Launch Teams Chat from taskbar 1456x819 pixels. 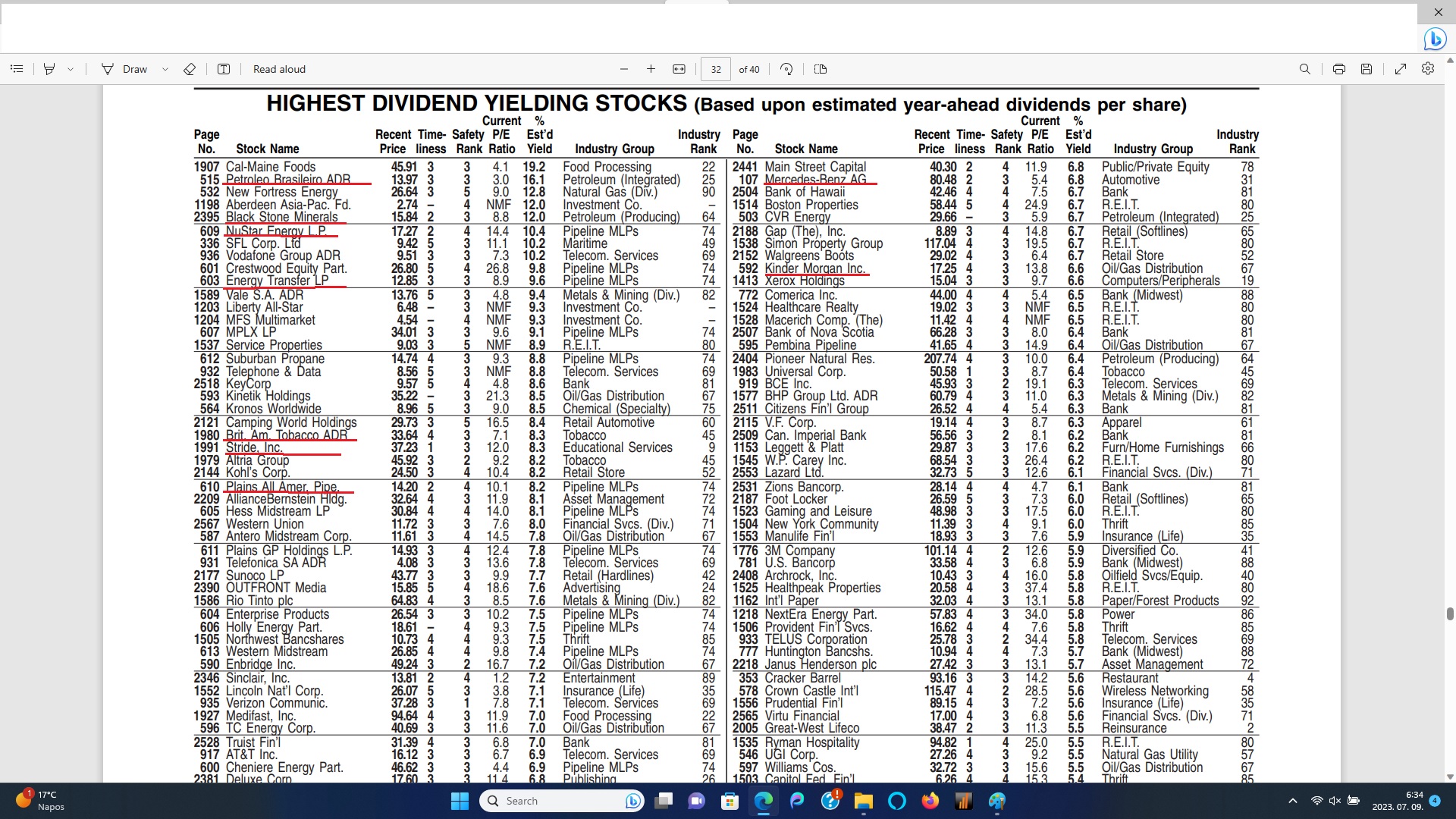[x=696, y=801]
